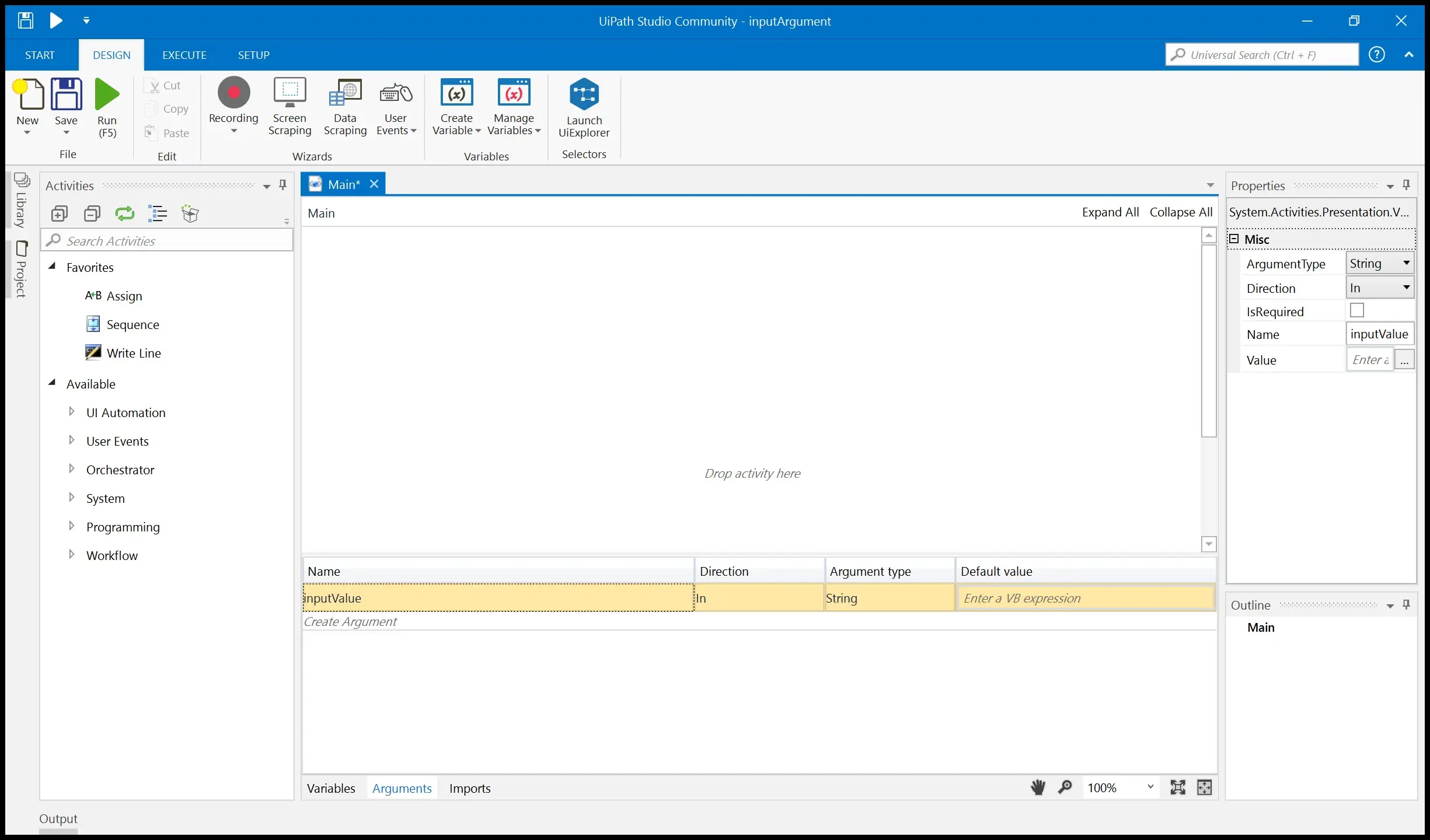Open the Project side tab
The image size is (1430, 840).
(x=21, y=269)
